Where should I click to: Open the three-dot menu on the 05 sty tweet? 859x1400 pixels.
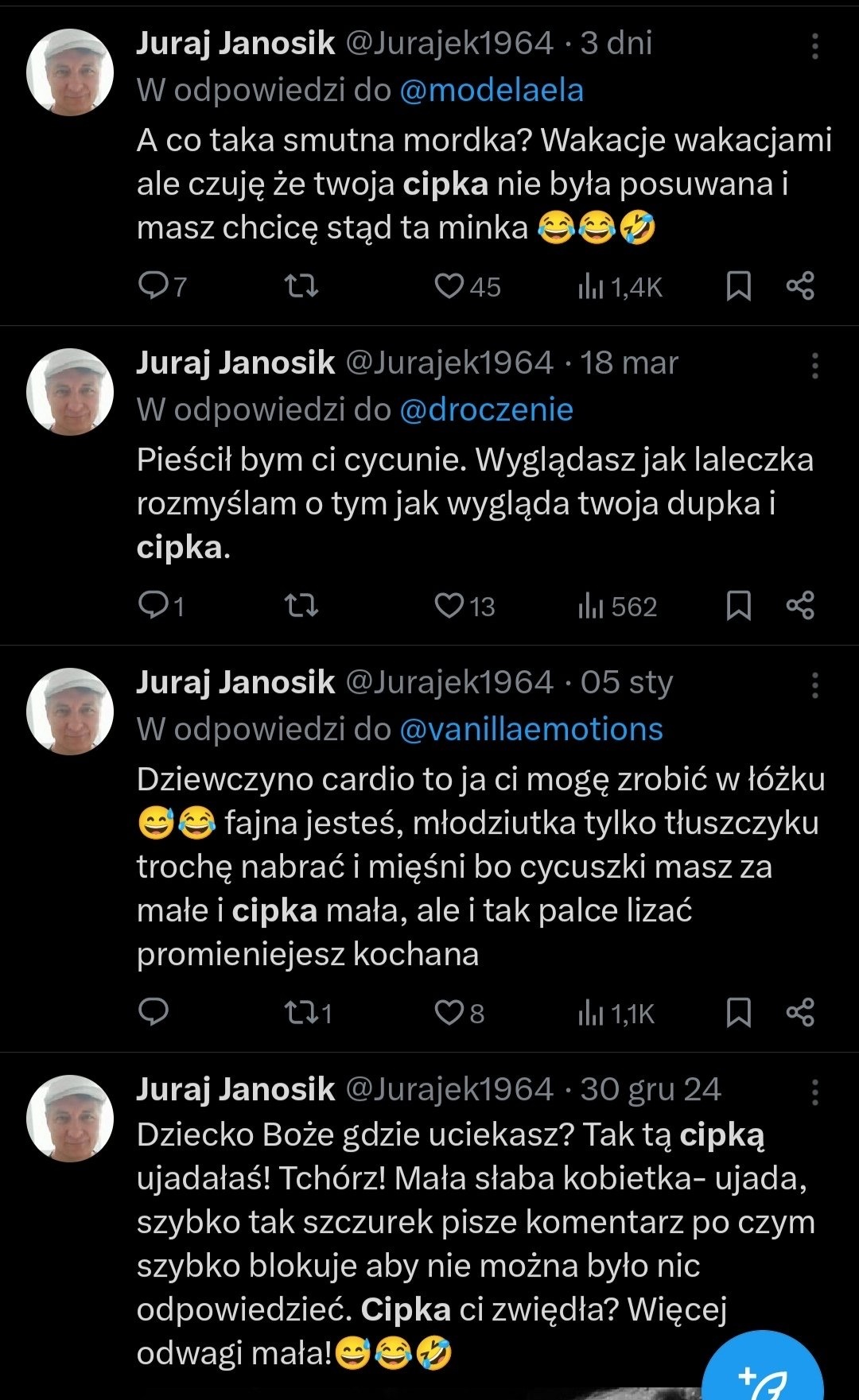click(814, 684)
